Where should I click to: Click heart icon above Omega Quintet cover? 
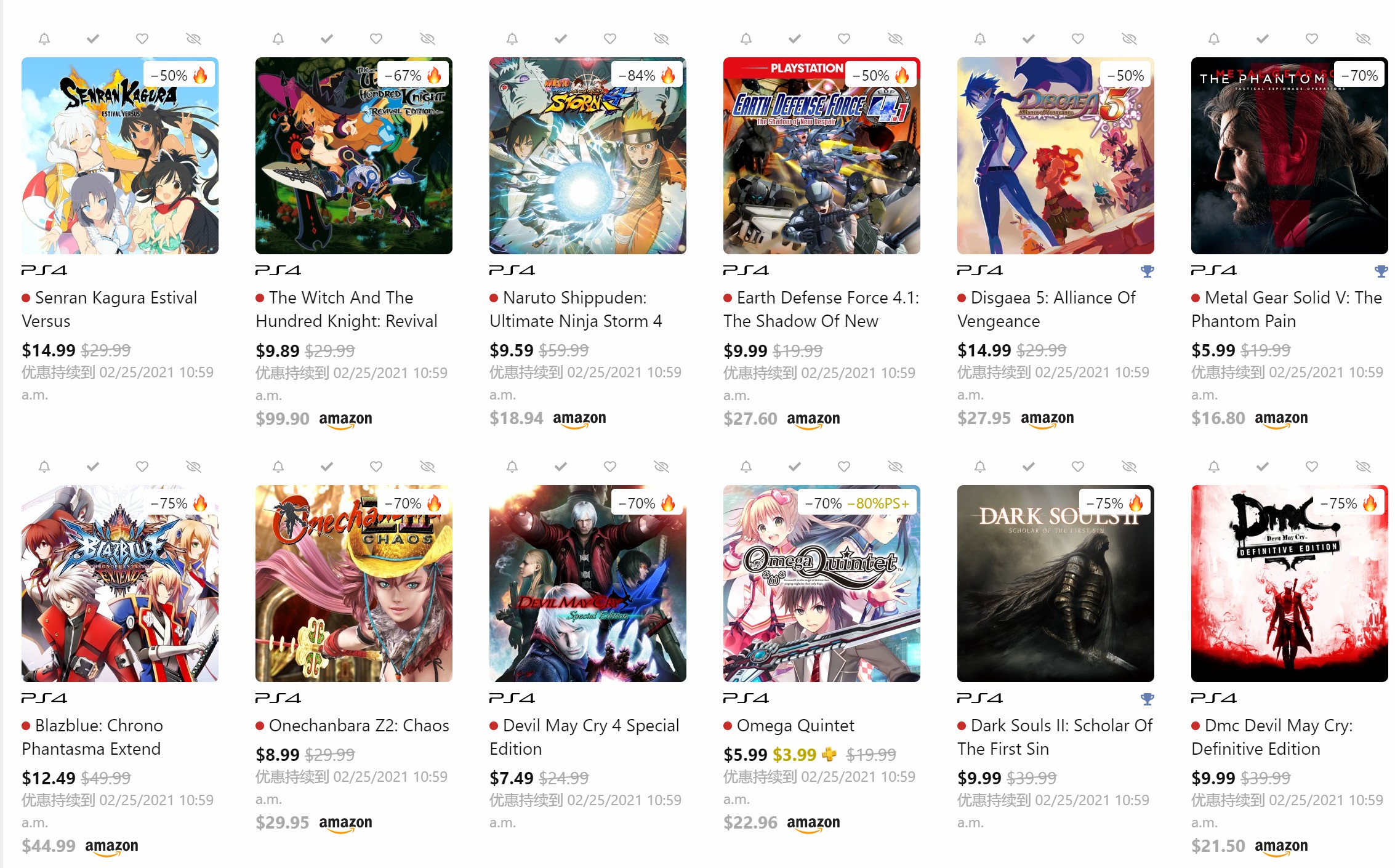coord(844,467)
